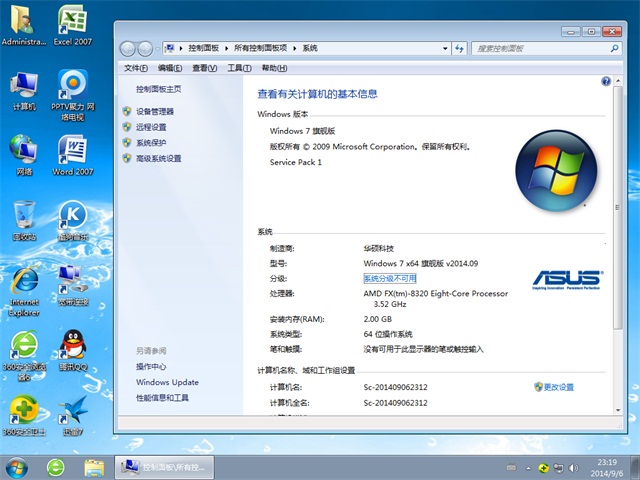Open the Recycle Bin icon
This screenshot has width=640, height=480.
point(24,218)
